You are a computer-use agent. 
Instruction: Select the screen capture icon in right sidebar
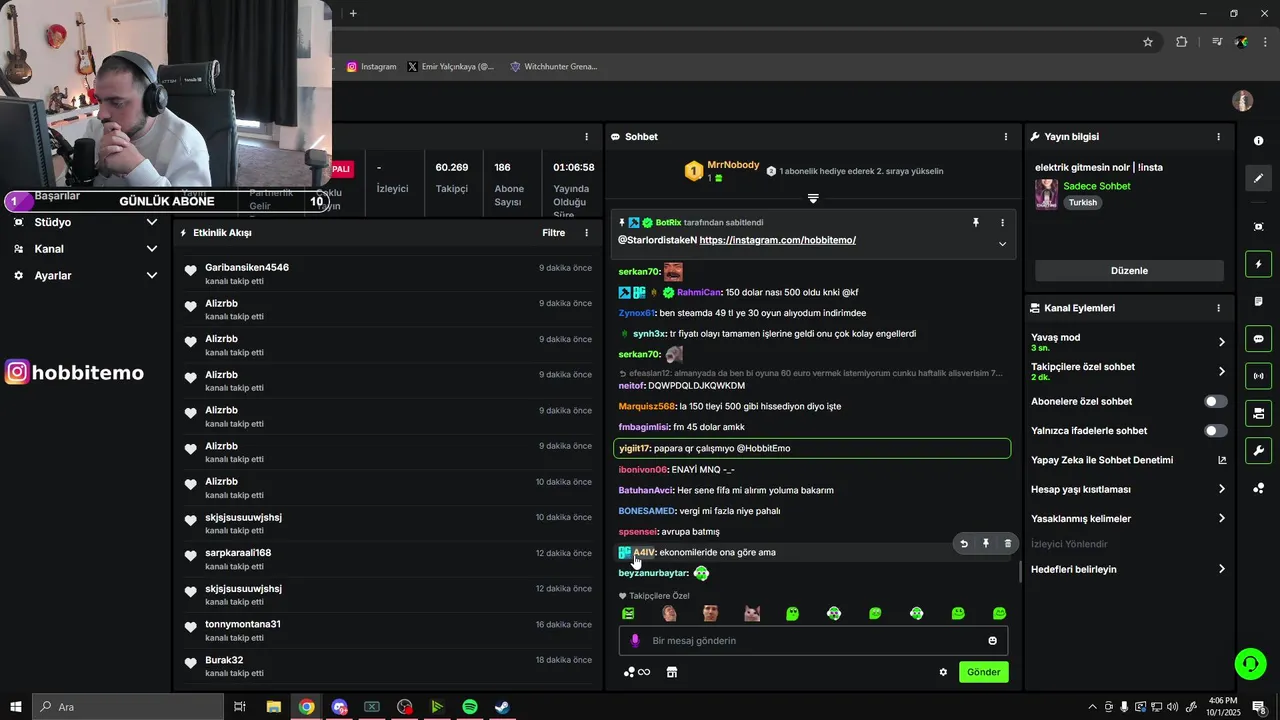1258,227
